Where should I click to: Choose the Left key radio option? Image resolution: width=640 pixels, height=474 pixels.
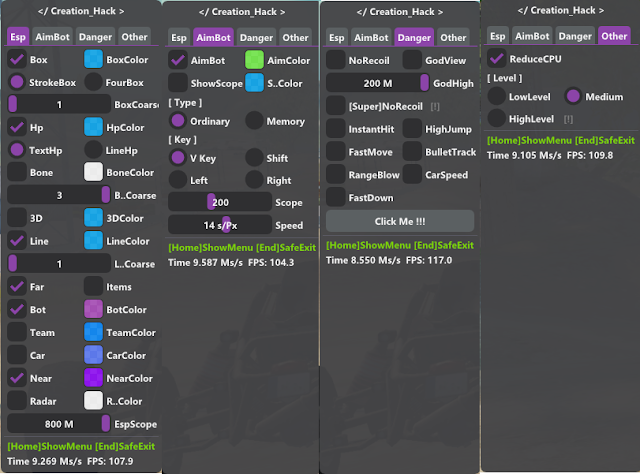pos(178,180)
